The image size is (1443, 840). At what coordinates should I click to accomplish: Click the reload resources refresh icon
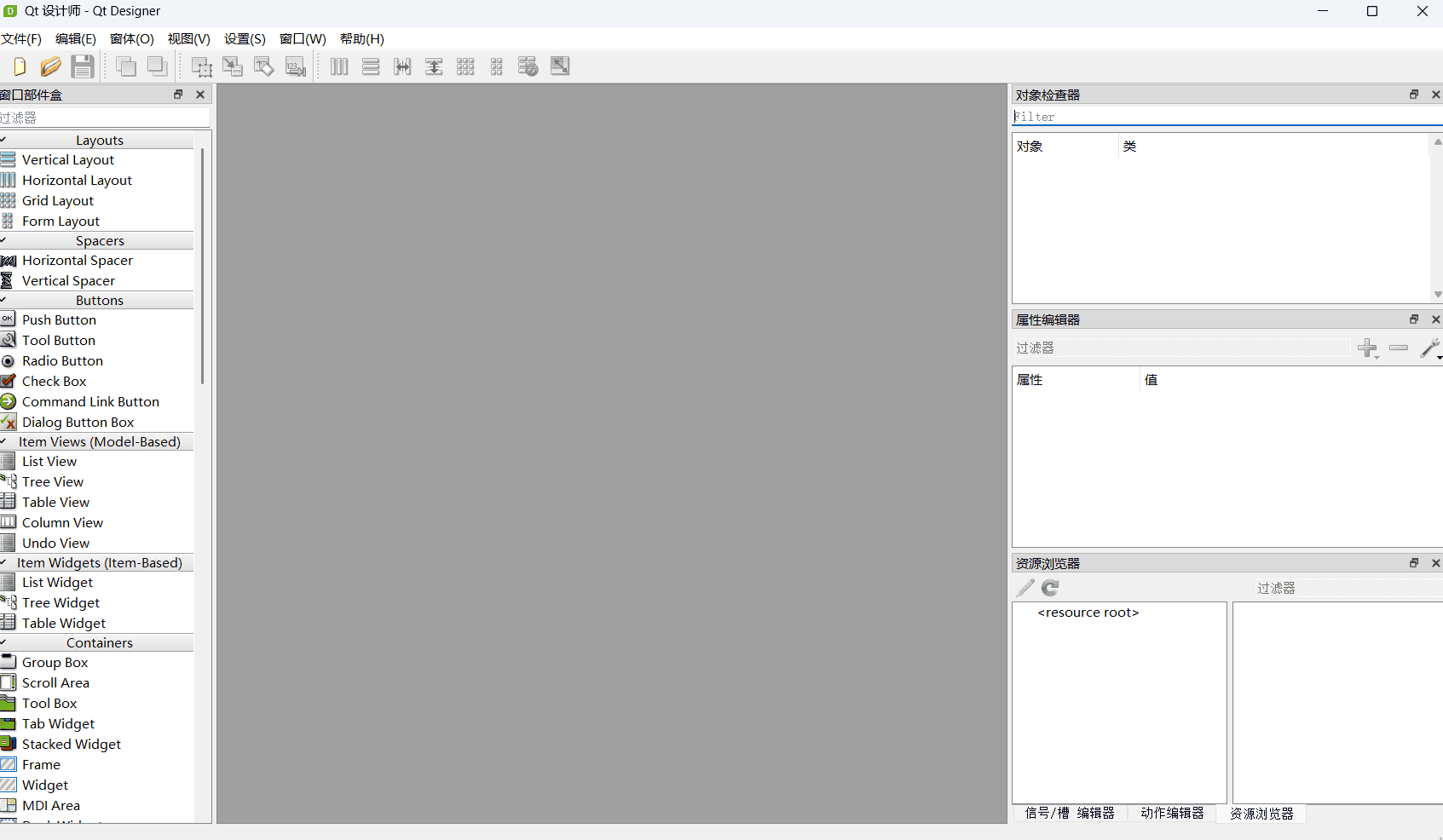coord(1050,588)
